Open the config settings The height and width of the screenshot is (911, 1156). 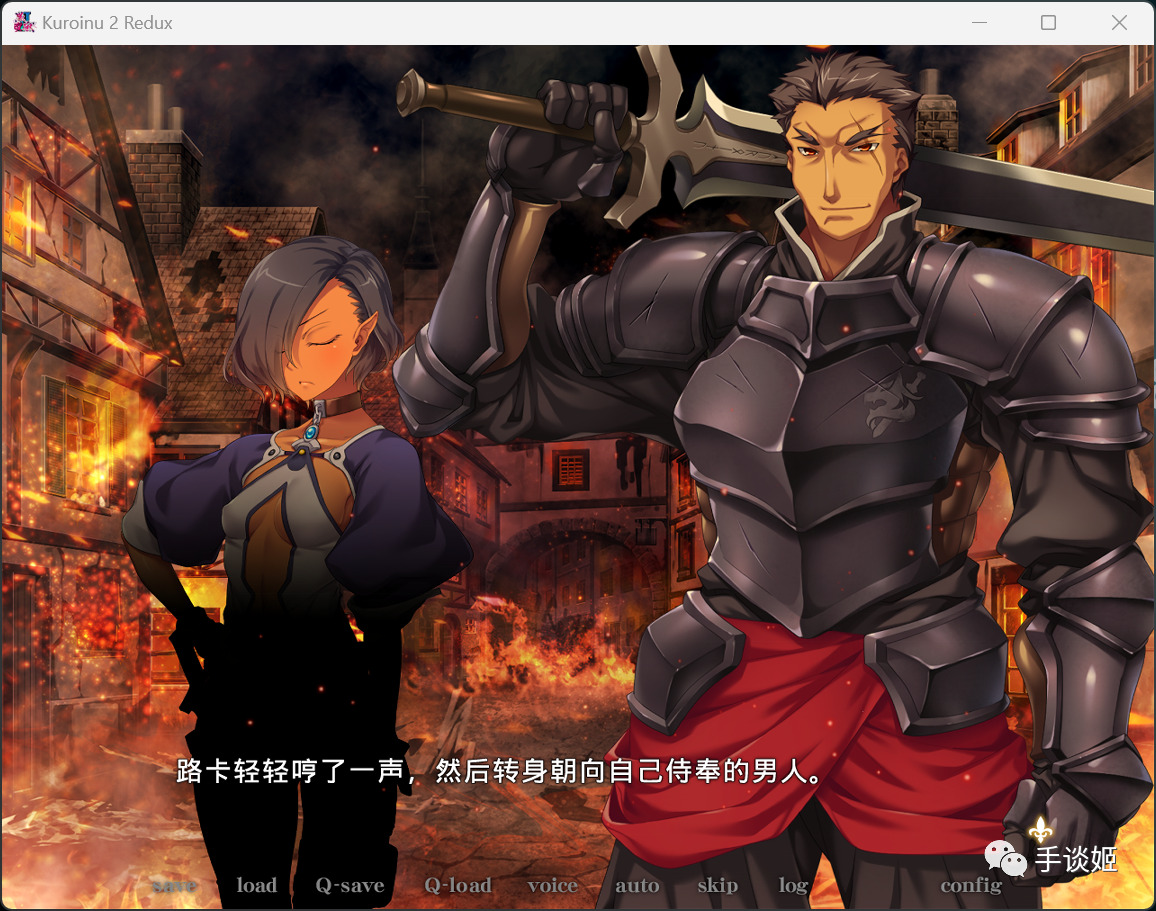971,885
